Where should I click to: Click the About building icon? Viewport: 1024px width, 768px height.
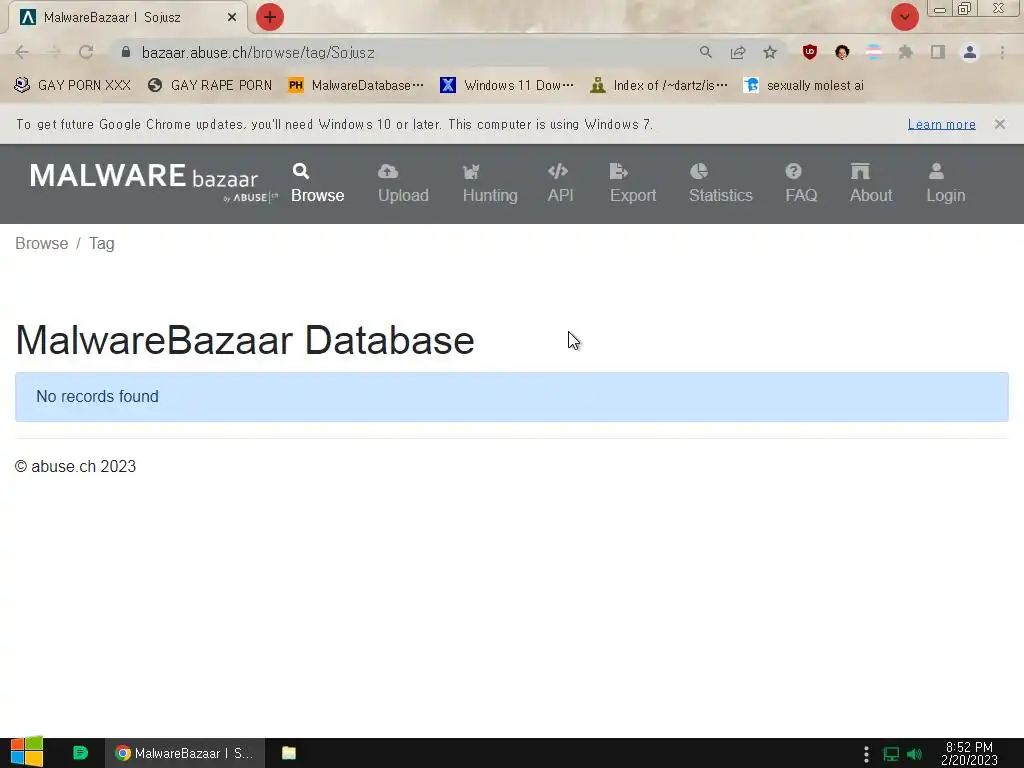(860, 171)
